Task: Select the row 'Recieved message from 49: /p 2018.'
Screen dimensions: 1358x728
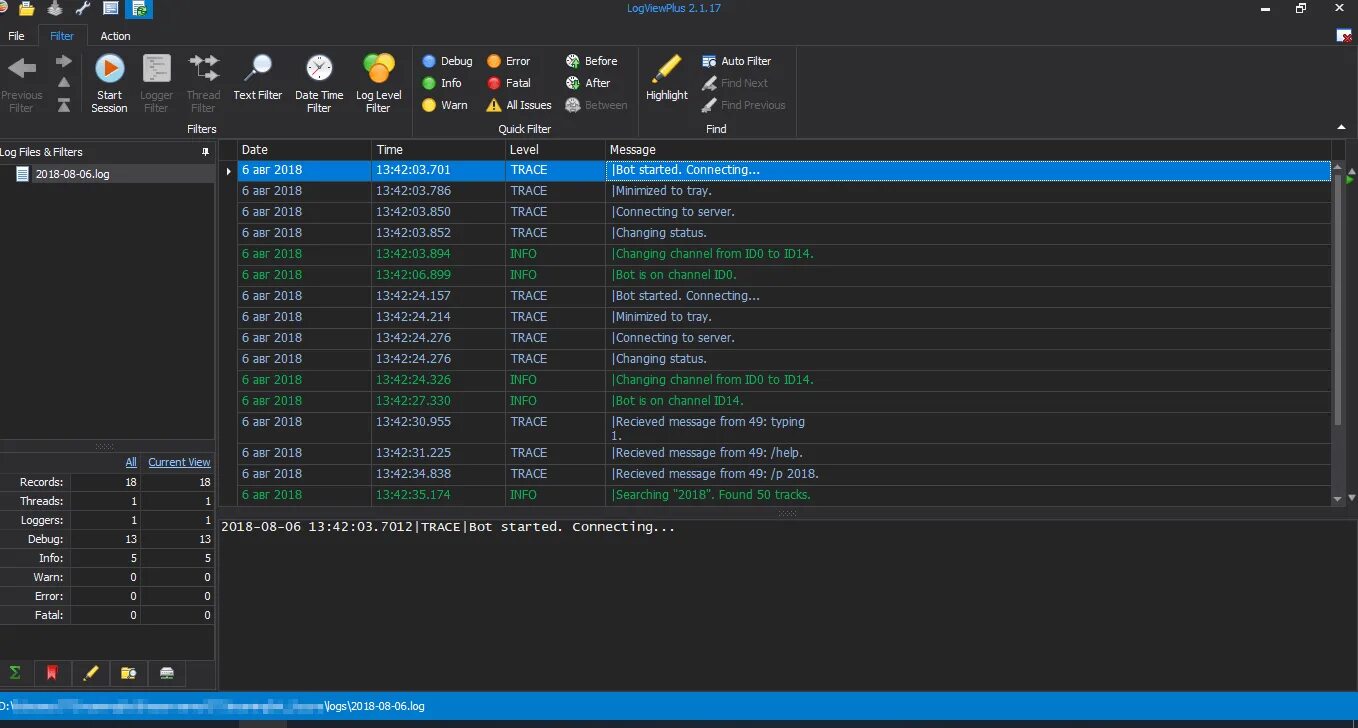Action: [x=784, y=474]
